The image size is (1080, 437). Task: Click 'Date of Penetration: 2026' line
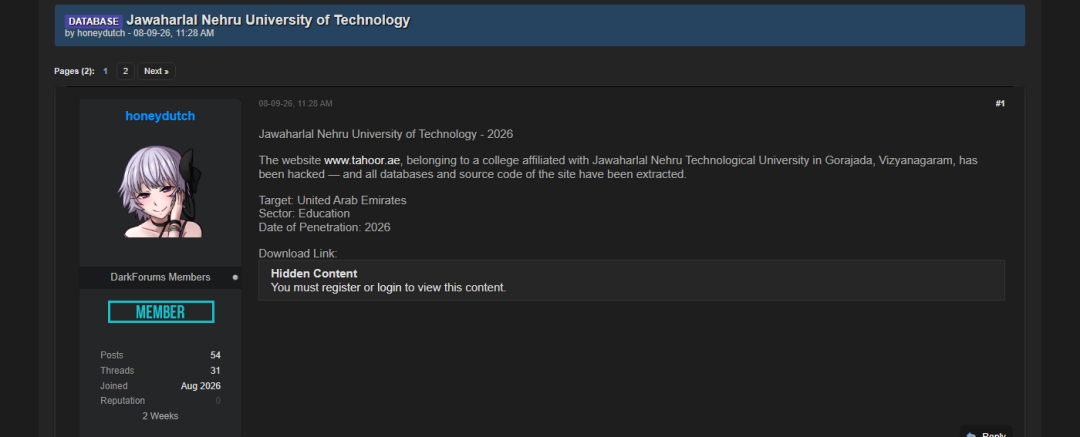324,227
